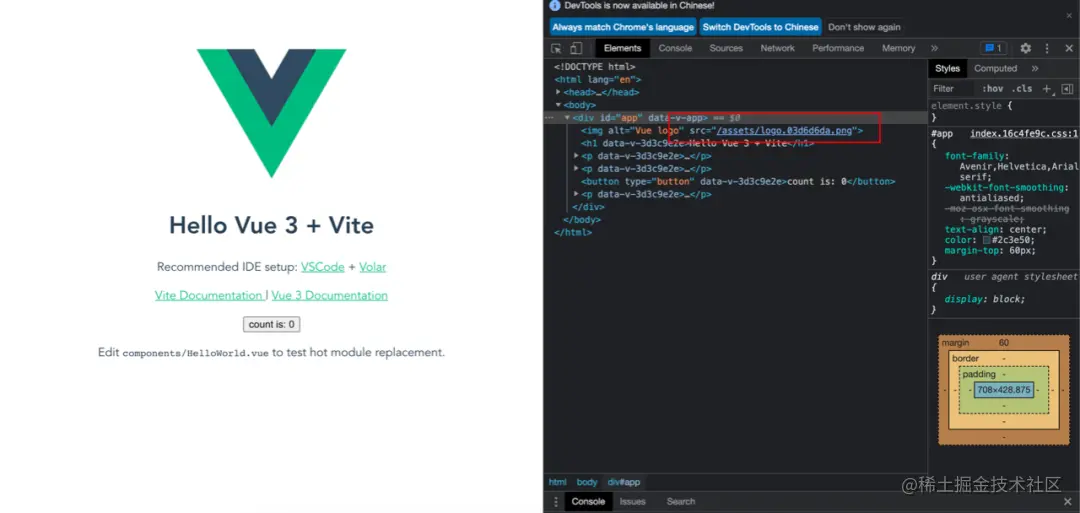Select the Styles pane tab
This screenshot has width=1080, height=513.
tap(947, 68)
